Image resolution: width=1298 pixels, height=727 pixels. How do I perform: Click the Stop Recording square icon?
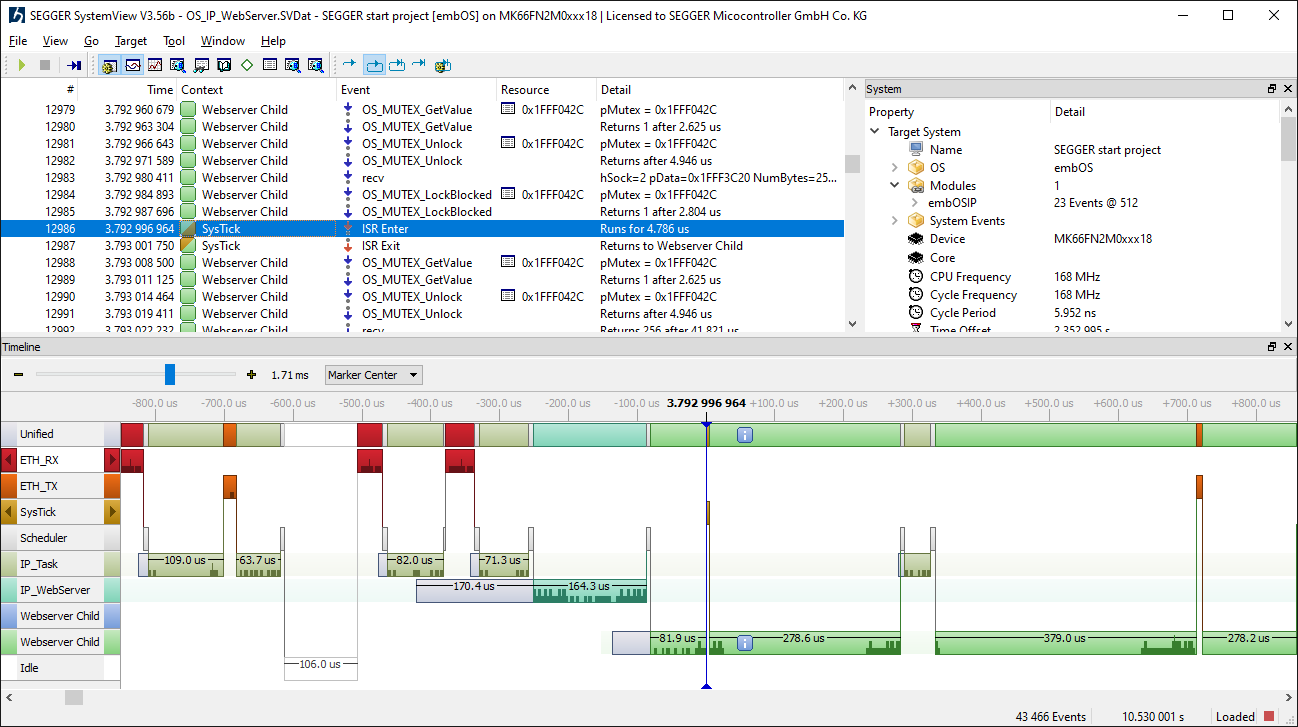click(45, 65)
